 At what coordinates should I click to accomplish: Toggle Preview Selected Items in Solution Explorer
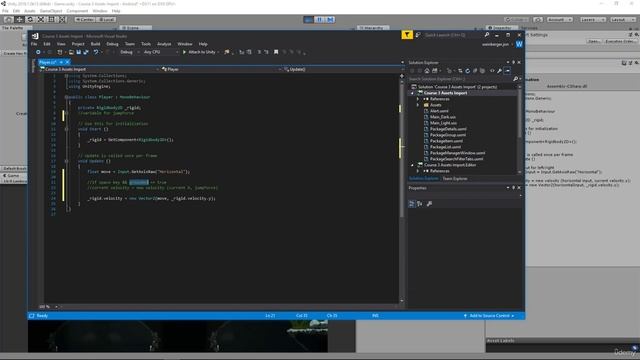tap(507, 71)
